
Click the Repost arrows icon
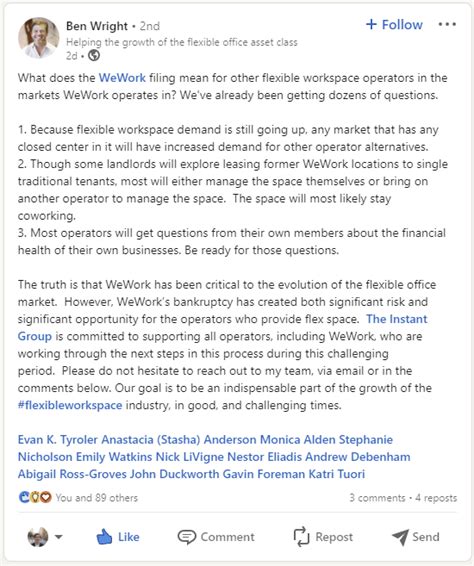pos(301,536)
